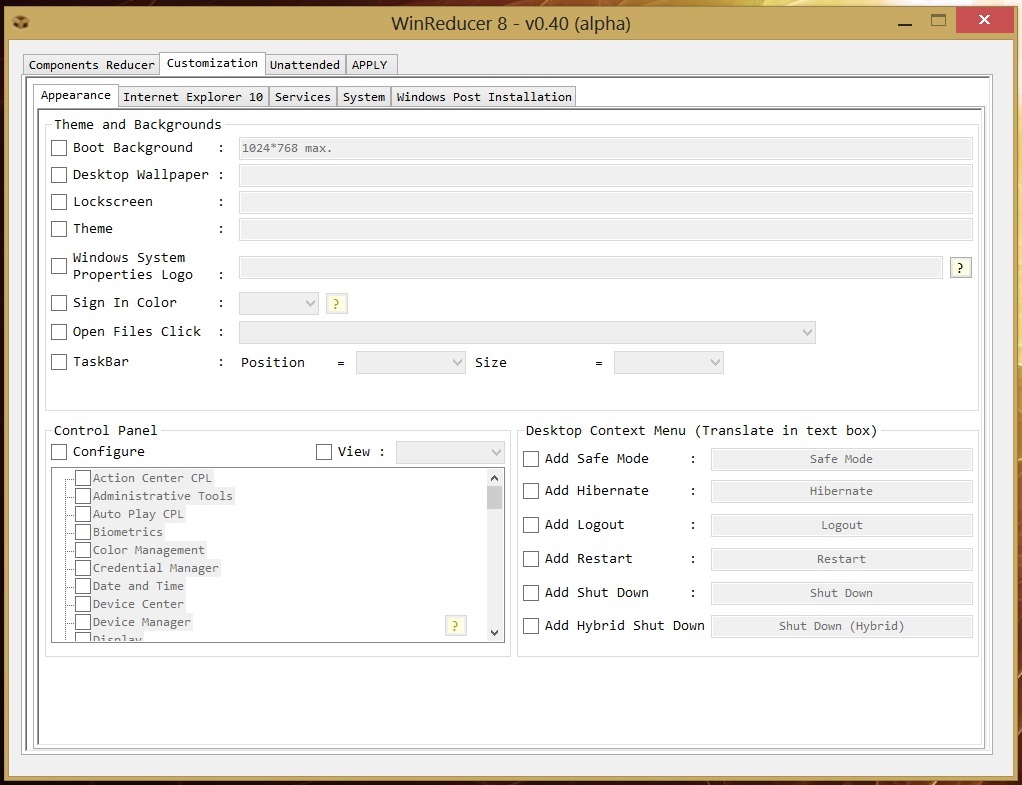Go to the APPLY tab
Screen dimensions: 1022x785
coord(370,65)
